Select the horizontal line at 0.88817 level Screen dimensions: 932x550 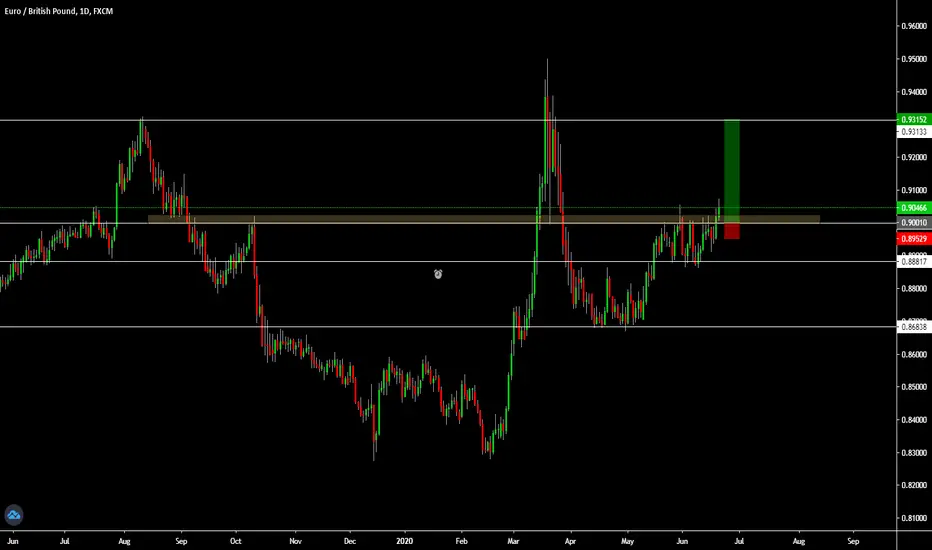(x=448, y=261)
